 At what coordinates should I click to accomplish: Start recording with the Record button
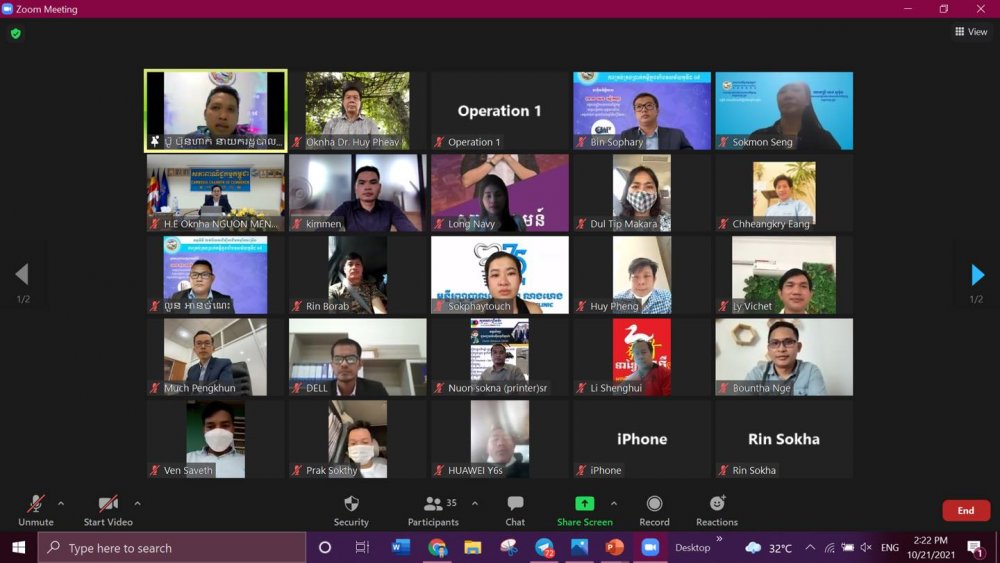[654, 505]
